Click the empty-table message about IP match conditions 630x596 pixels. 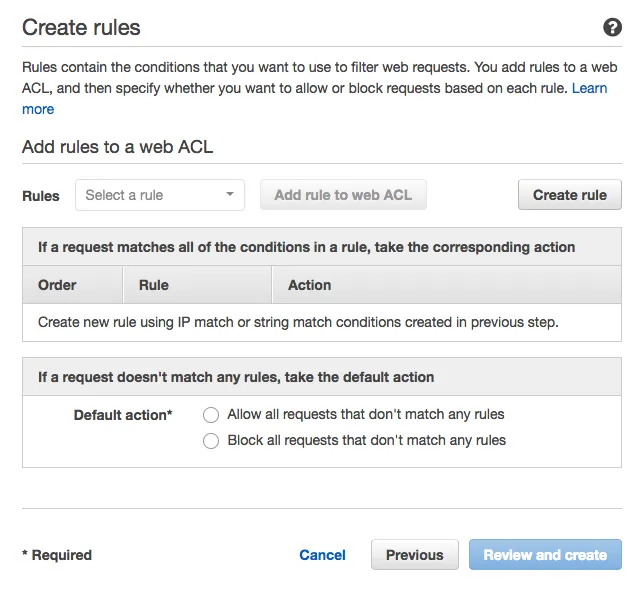pyautogui.click(x=298, y=322)
